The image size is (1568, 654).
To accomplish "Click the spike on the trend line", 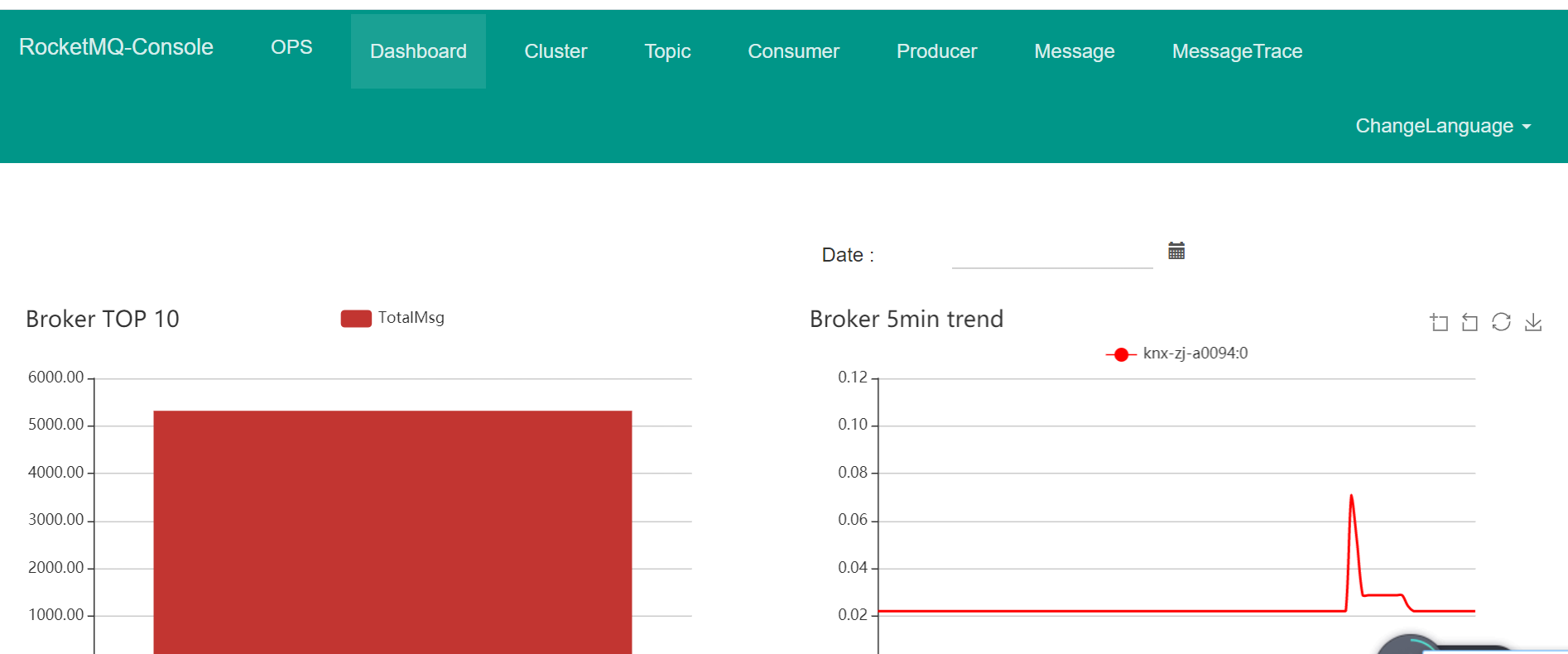I will pos(1351,497).
